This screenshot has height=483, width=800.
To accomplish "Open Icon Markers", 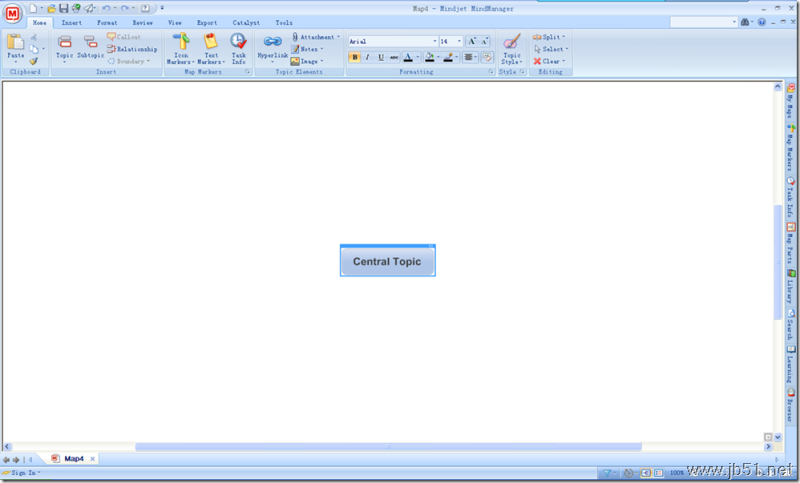I will pyautogui.click(x=181, y=48).
